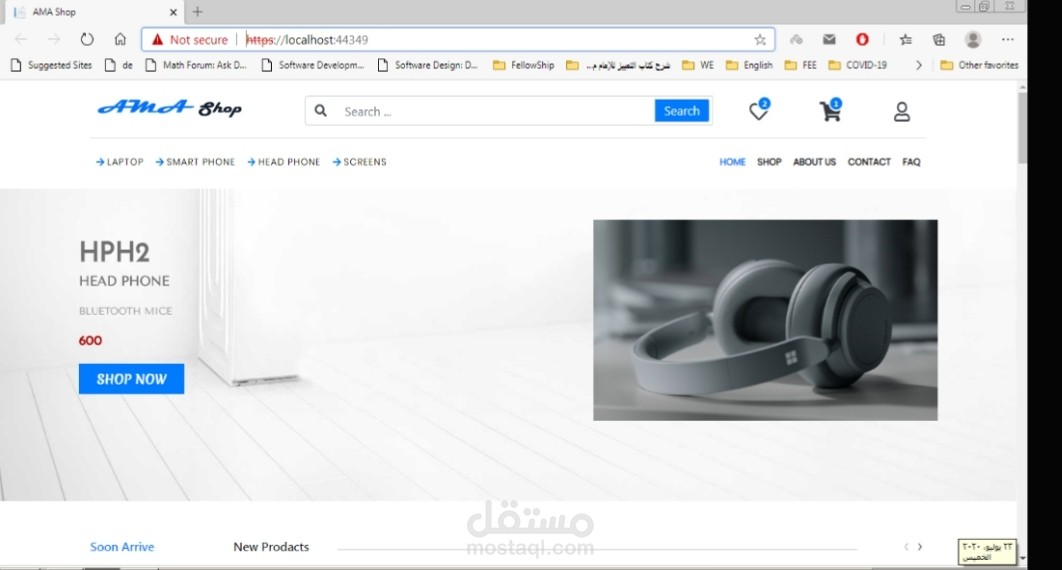Image resolution: width=1062 pixels, height=570 pixels.
Task: Open the FEE bookmark folder
Action: coord(801,65)
